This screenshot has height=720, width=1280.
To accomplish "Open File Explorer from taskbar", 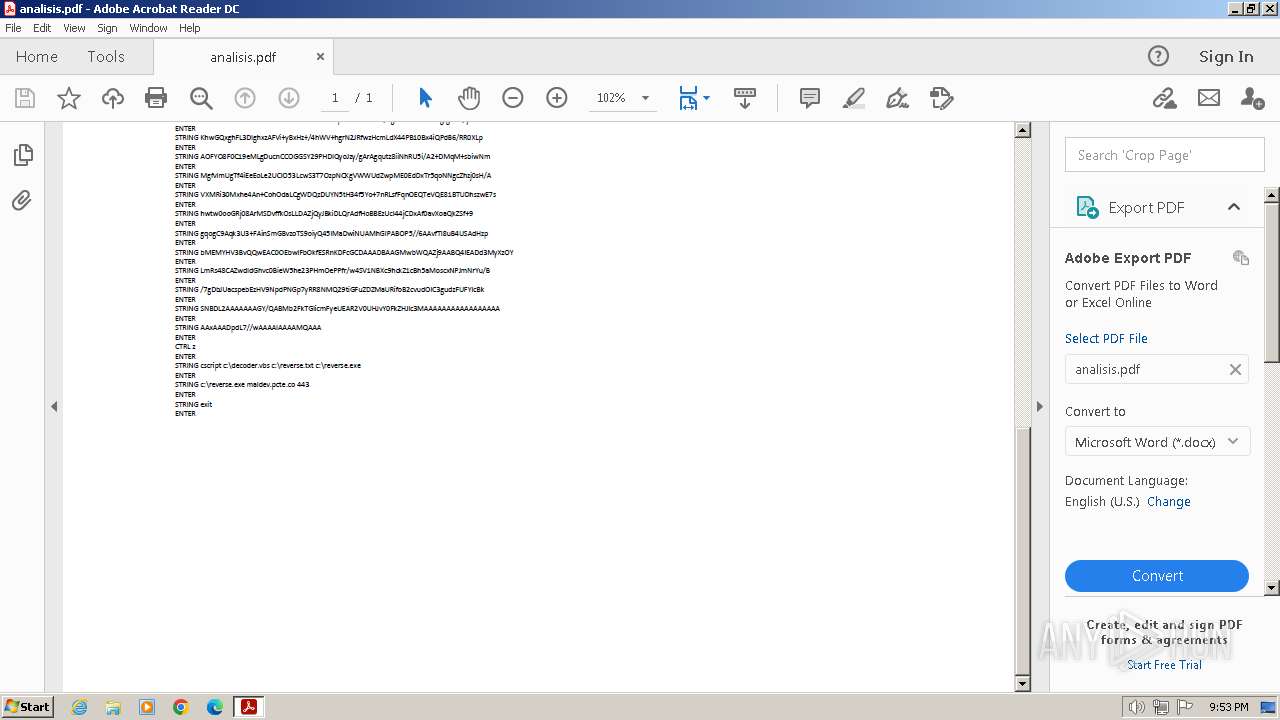I will coord(113,707).
